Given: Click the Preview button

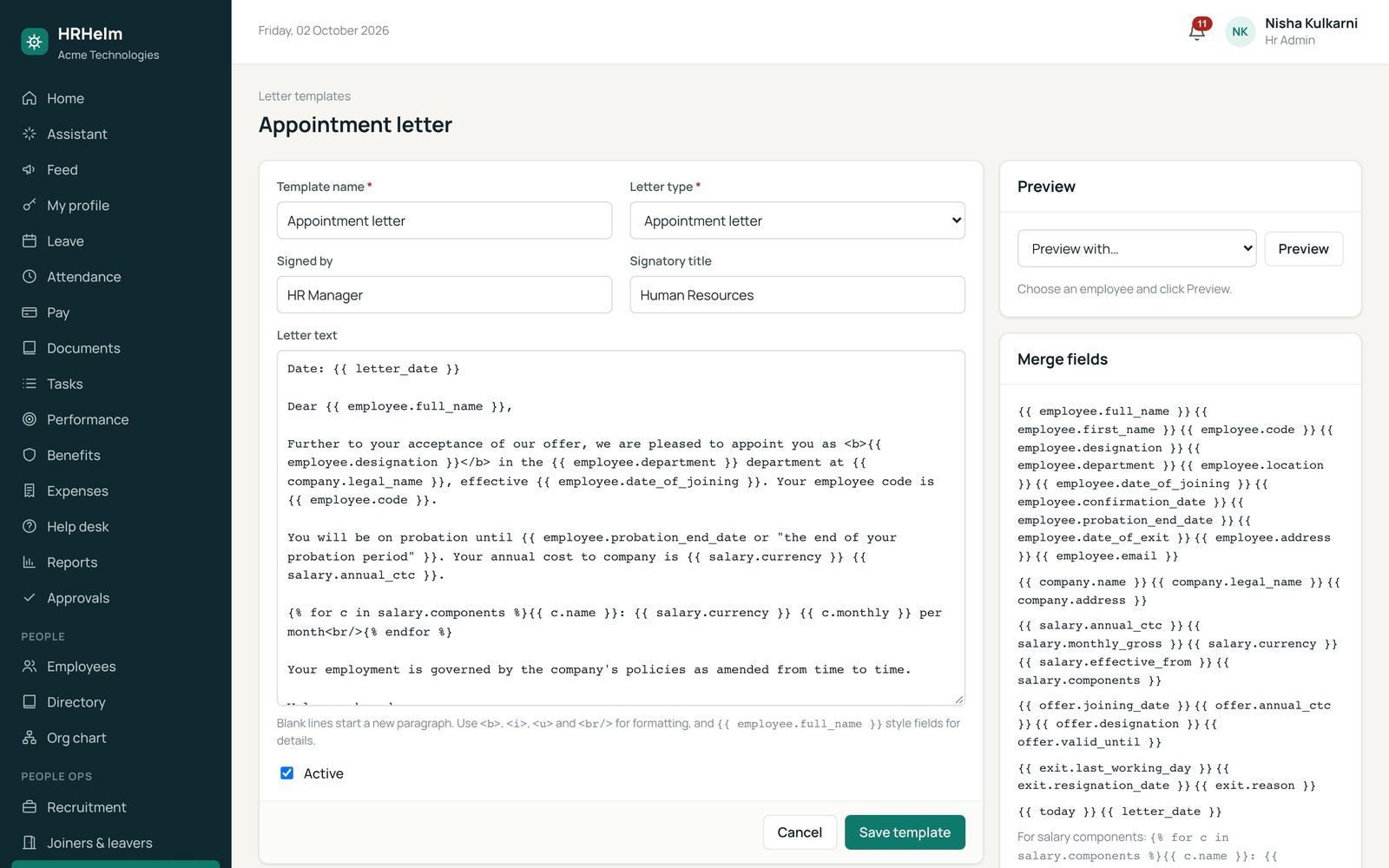Looking at the screenshot, I should point(1303,248).
